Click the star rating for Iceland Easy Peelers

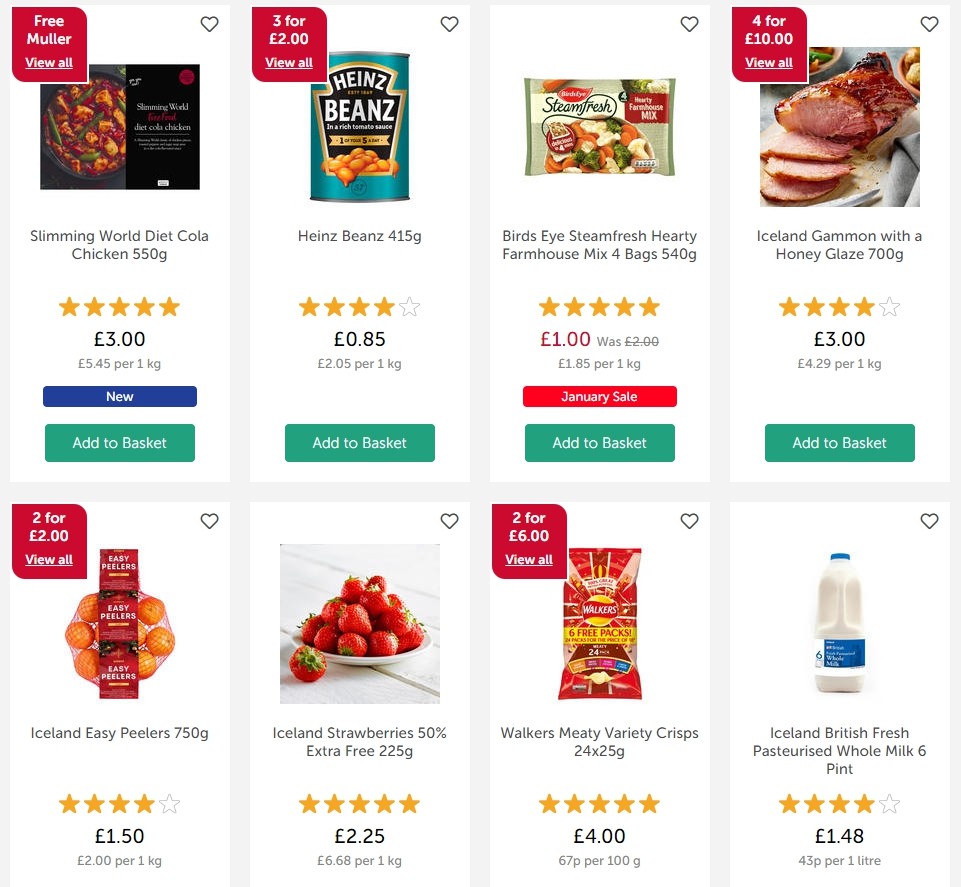coord(120,803)
